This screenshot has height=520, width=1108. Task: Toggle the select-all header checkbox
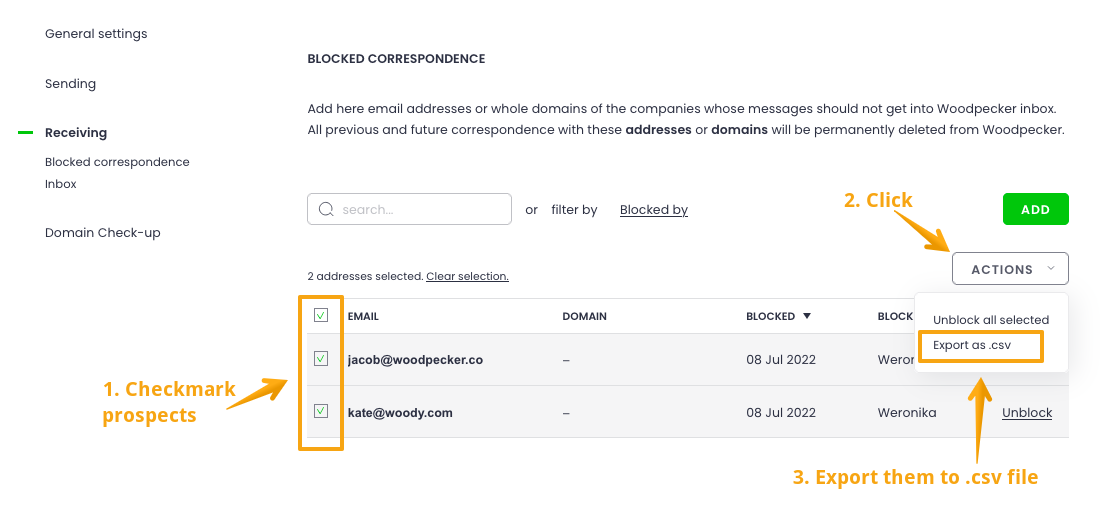pyautogui.click(x=321, y=315)
